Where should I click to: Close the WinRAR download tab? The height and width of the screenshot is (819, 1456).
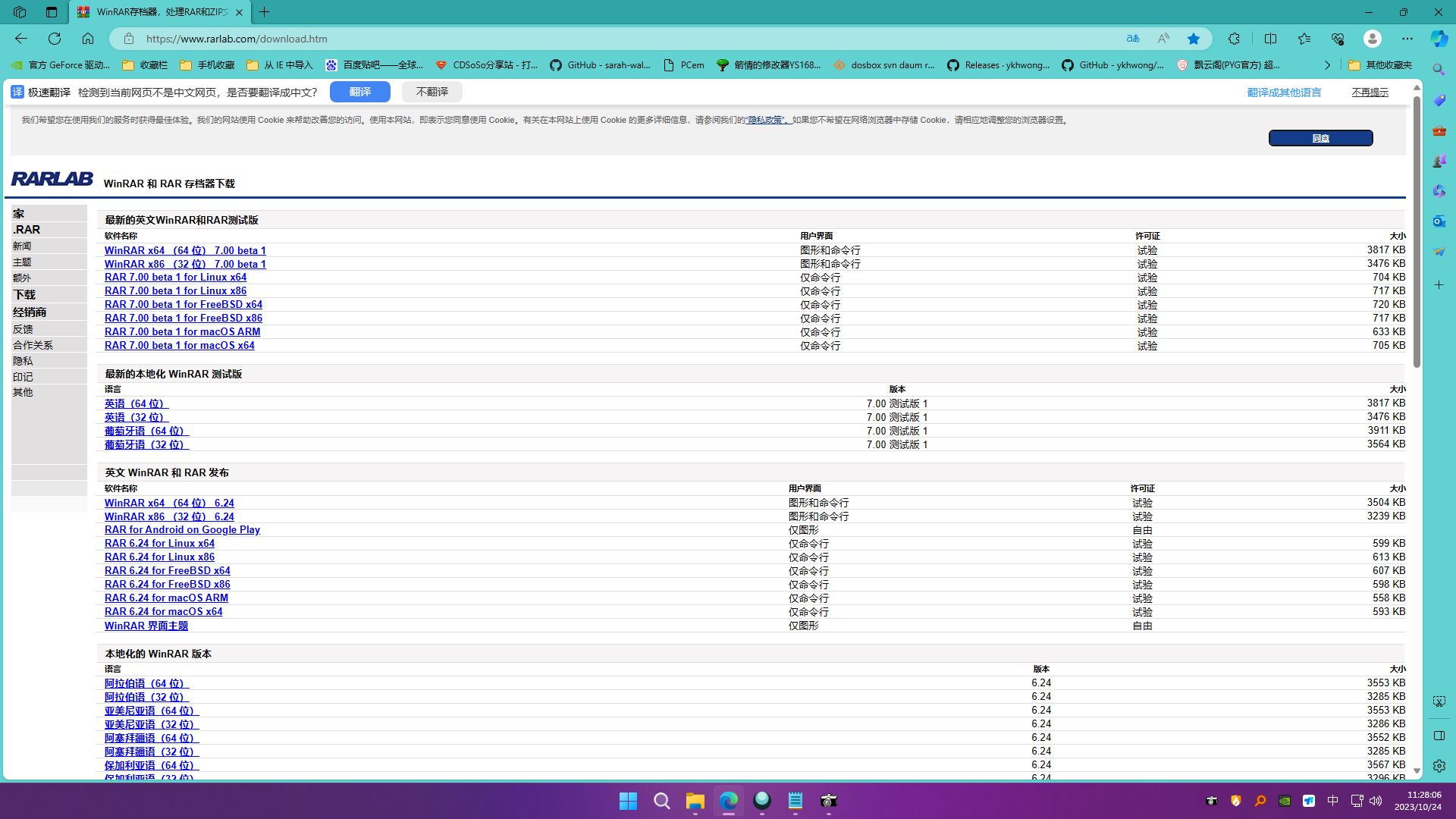(239, 12)
